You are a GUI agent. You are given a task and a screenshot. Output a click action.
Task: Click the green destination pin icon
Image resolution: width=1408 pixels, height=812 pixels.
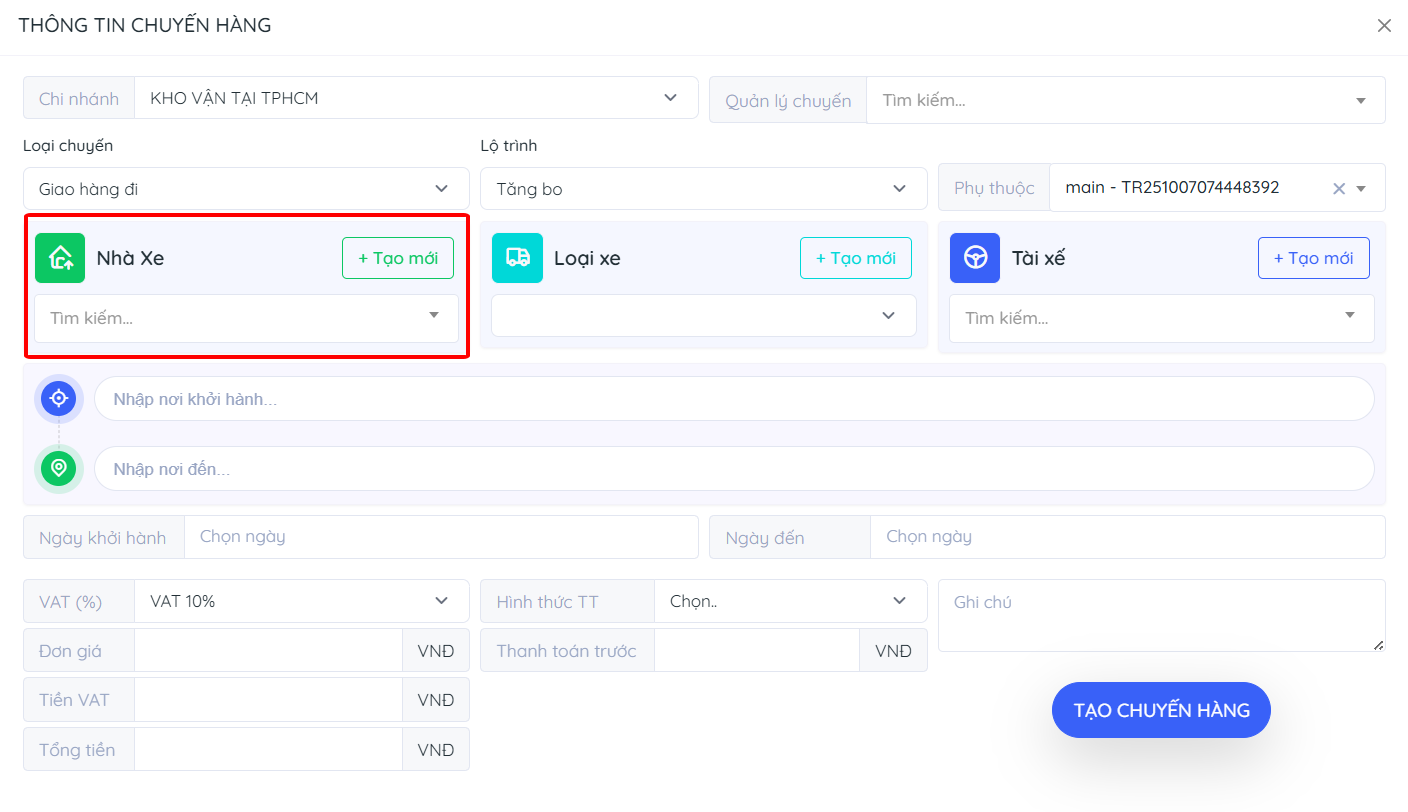[59, 468]
